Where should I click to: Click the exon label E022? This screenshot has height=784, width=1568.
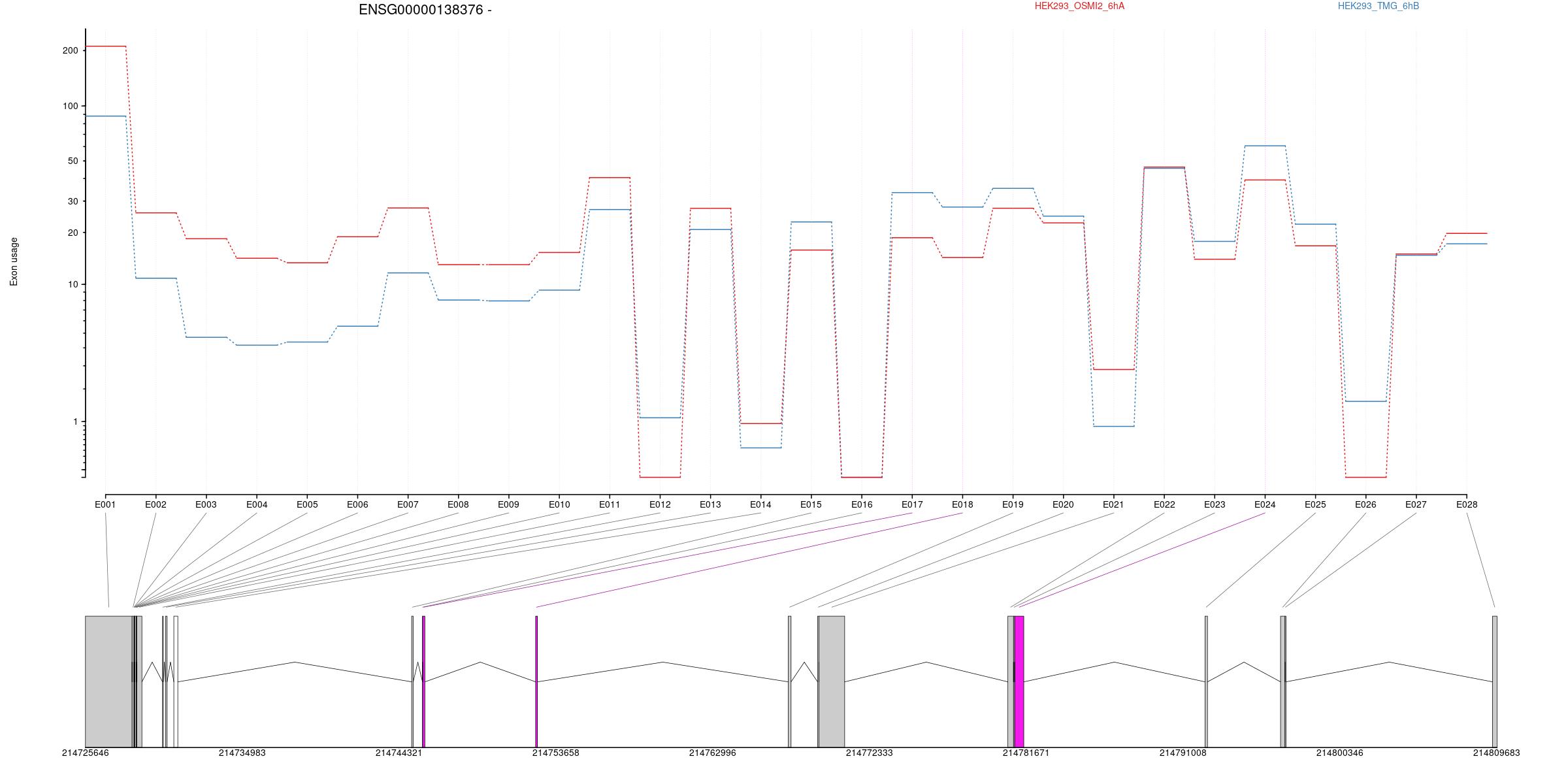pos(1164,504)
